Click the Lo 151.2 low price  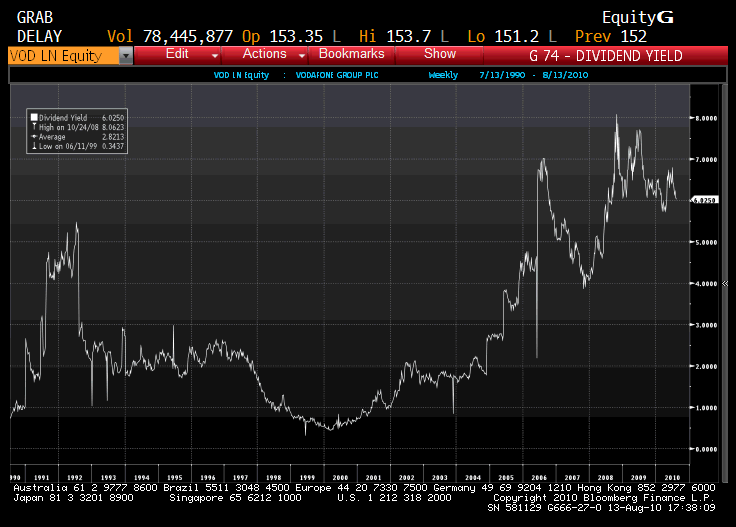[517, 36]
